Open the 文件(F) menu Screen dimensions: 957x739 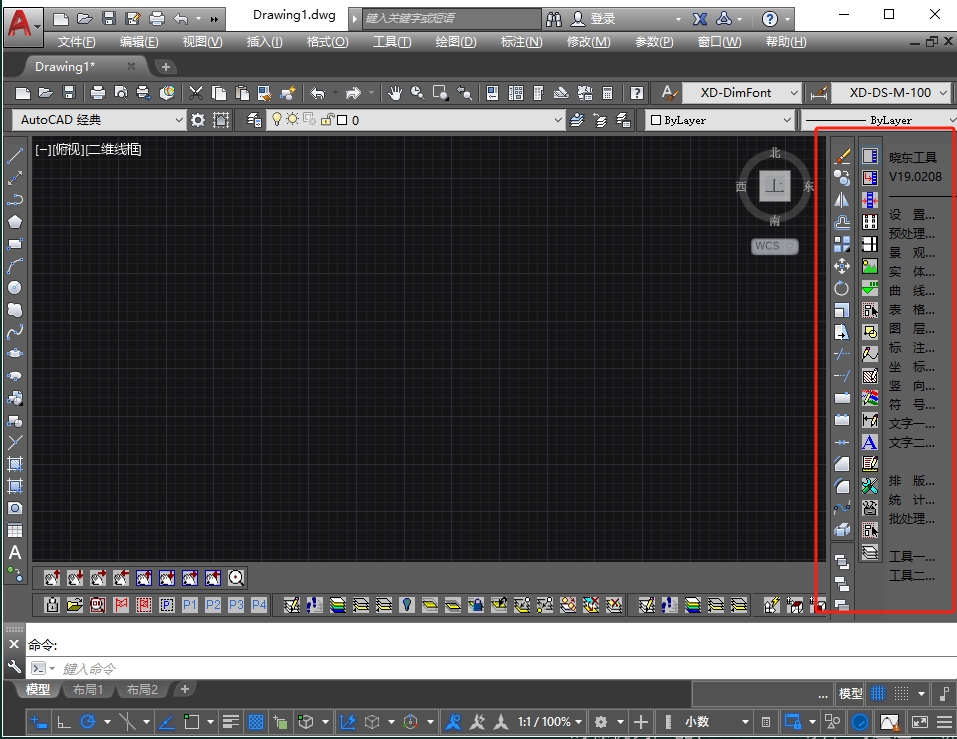click(76, 41)
